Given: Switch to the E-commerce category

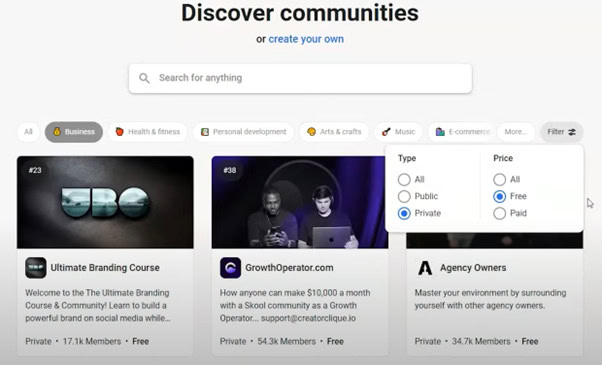Looking at the screenshot, I should (x=462, y=132).
